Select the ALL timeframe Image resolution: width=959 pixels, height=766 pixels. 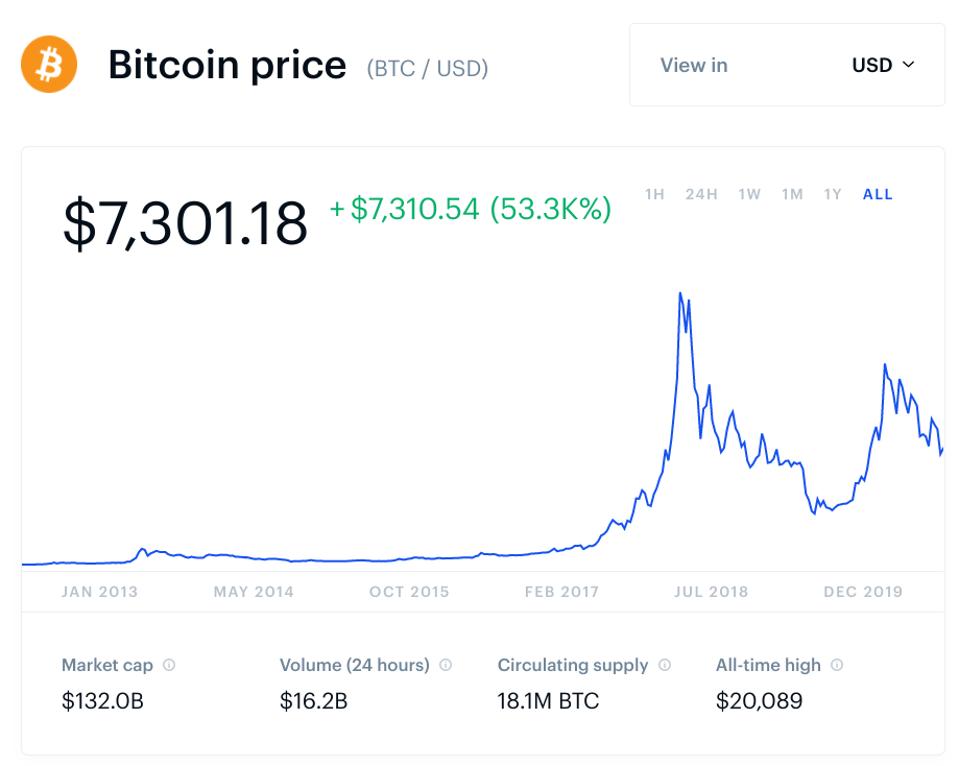(x=876, y=195)
